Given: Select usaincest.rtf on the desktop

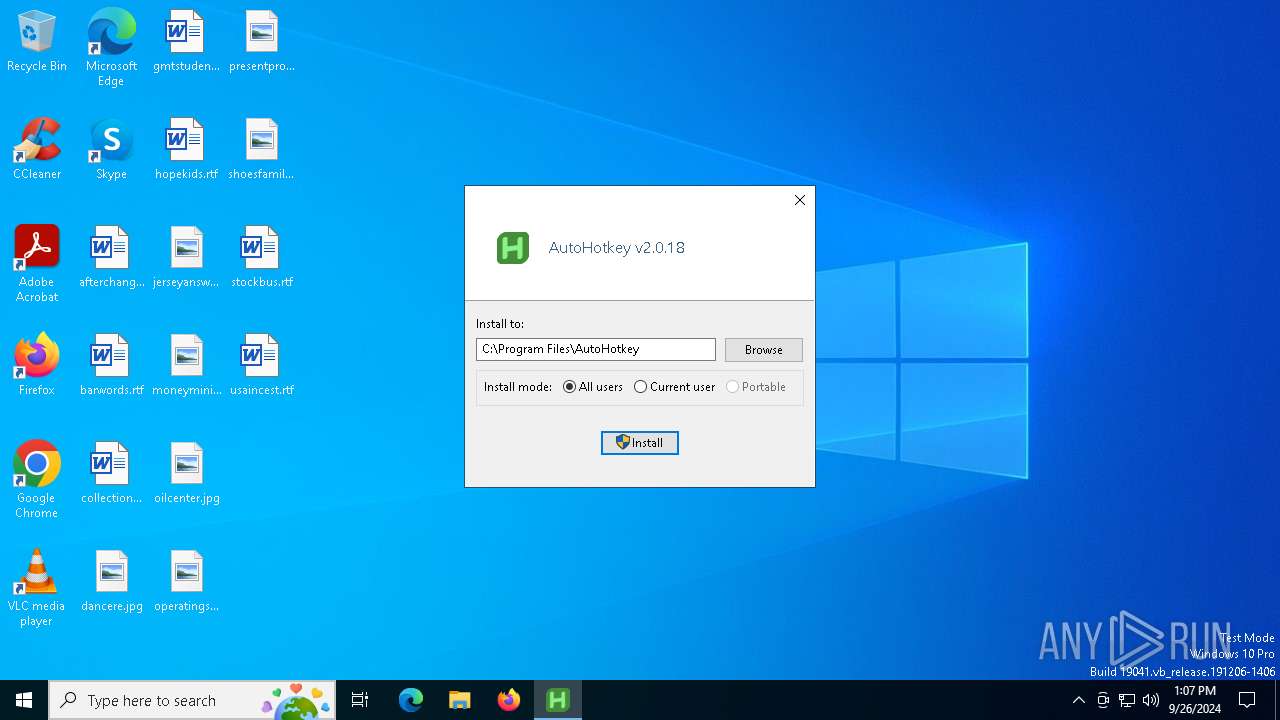Looking at the screenshot, I should [261, 366].
